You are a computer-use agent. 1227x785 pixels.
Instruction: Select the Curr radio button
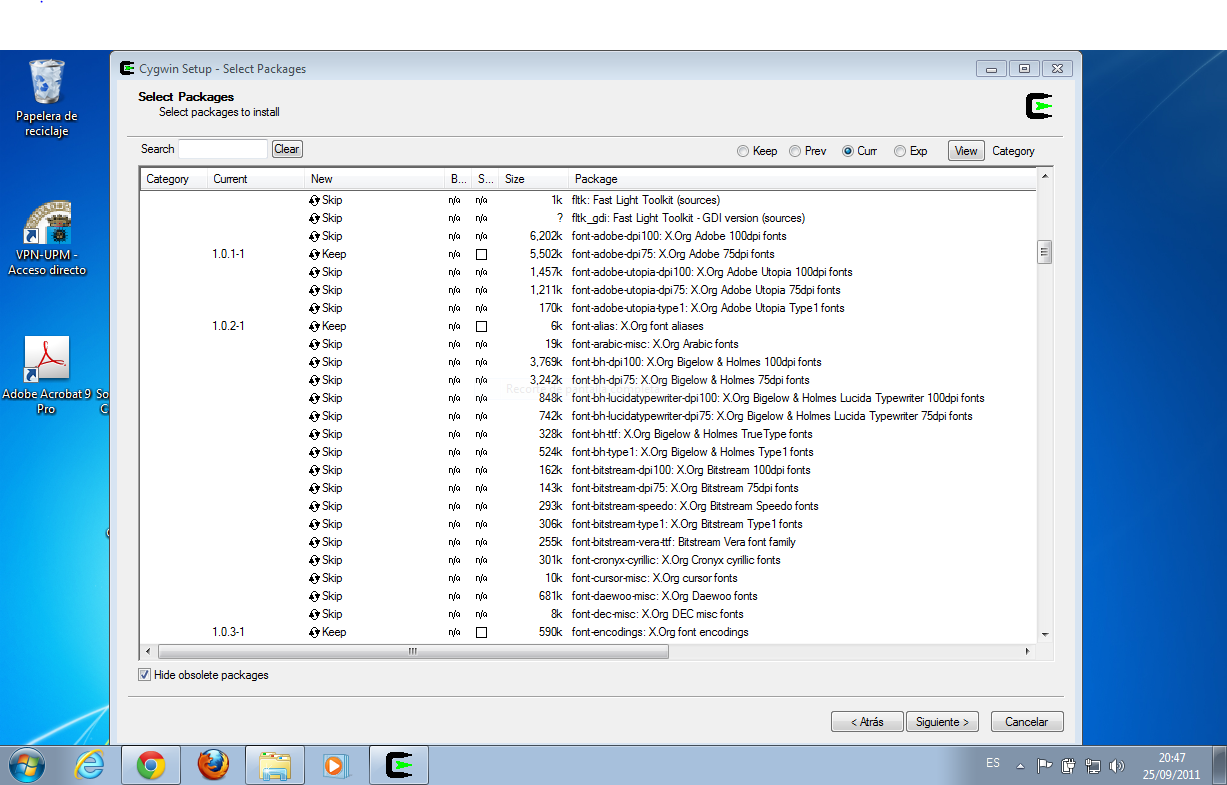click(x=848, y=152)
